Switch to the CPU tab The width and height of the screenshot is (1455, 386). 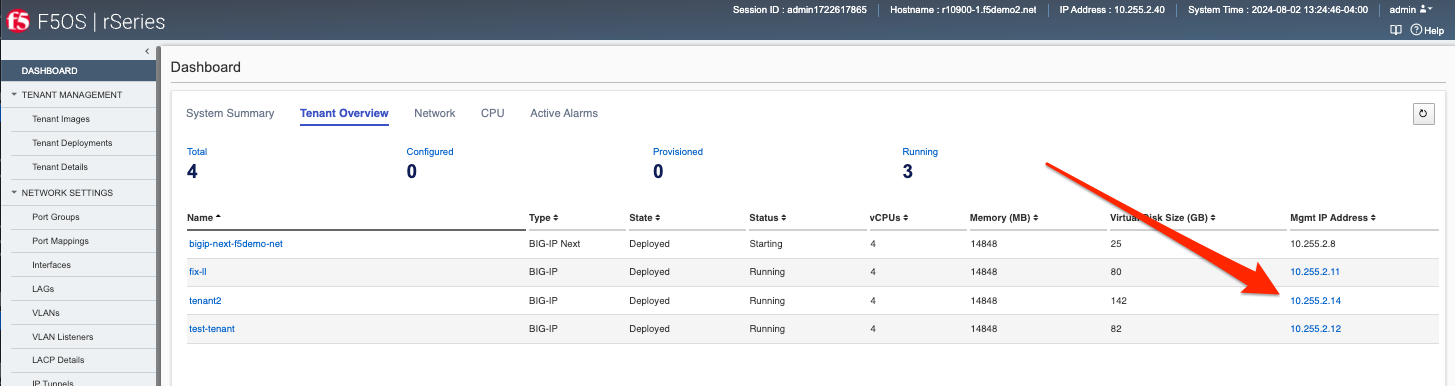(493, 113)
